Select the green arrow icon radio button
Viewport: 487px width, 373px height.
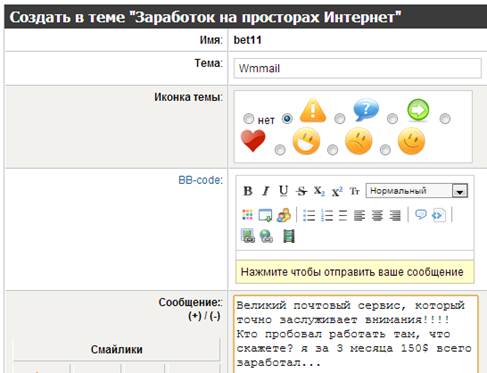(x=392, y=119)
